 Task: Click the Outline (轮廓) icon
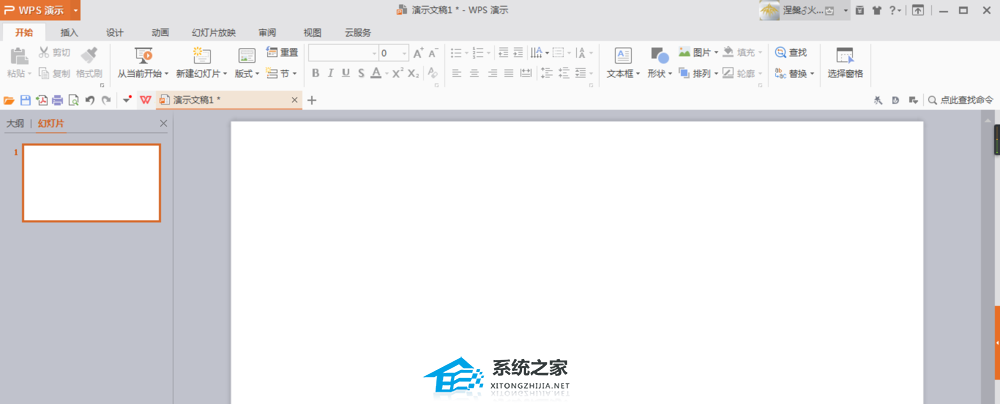(728, 73)
